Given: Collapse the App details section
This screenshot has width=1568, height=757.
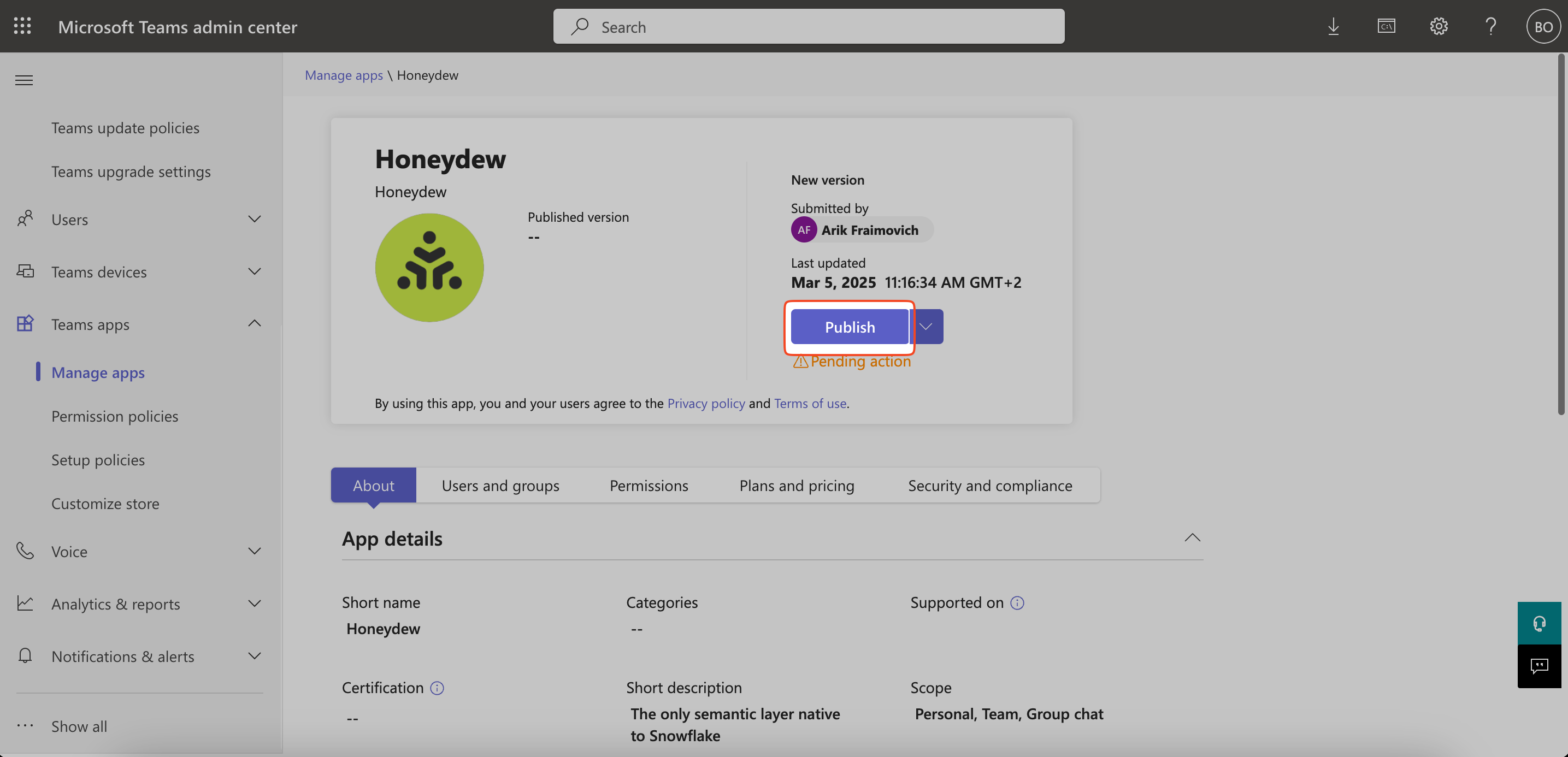Looking at the screenshot, I should 1192,537.
